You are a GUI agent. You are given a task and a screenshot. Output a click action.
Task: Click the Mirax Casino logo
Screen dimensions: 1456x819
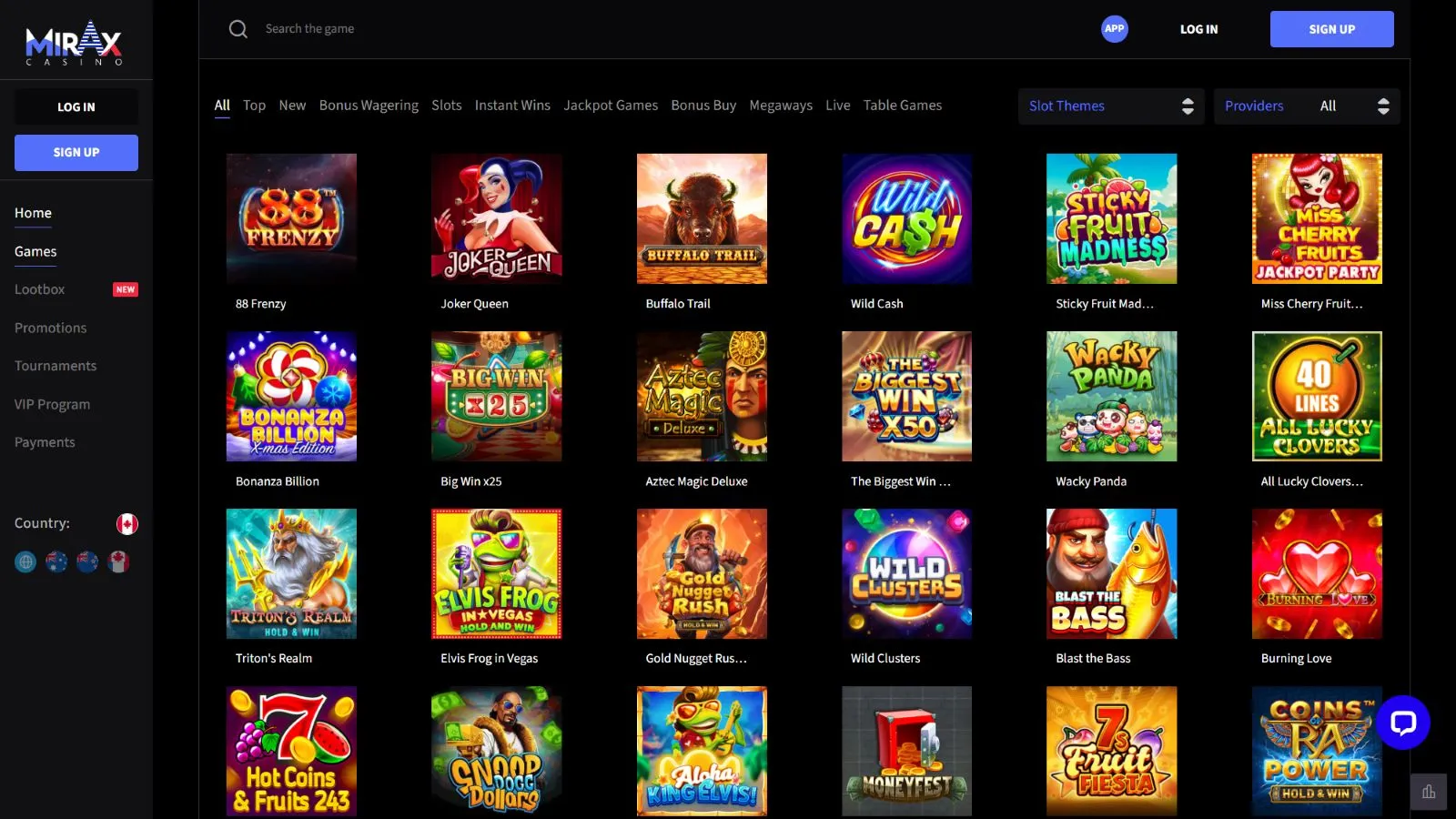click(75, 42)
